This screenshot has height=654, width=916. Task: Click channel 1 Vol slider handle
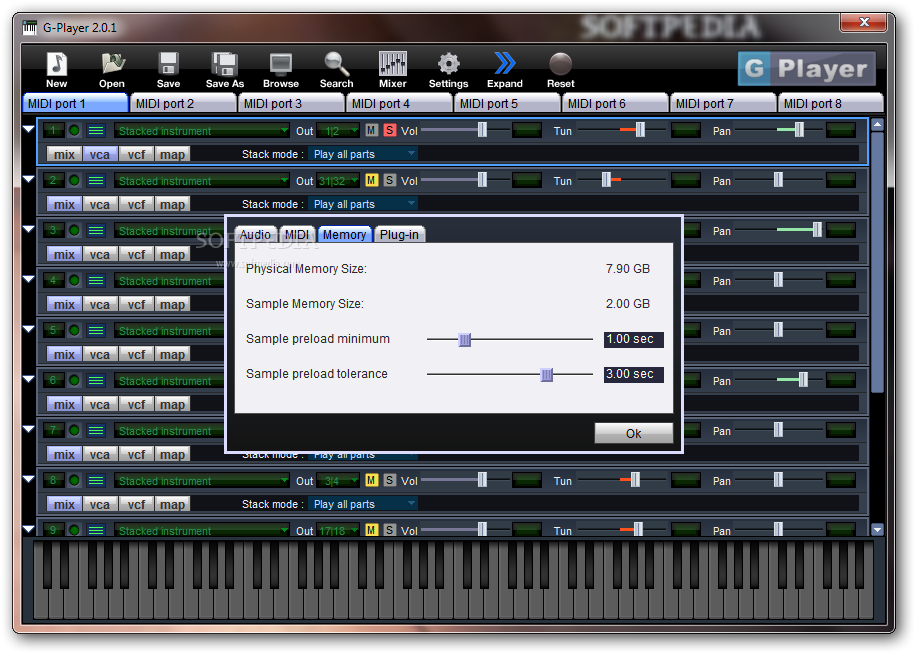(482, 130)
